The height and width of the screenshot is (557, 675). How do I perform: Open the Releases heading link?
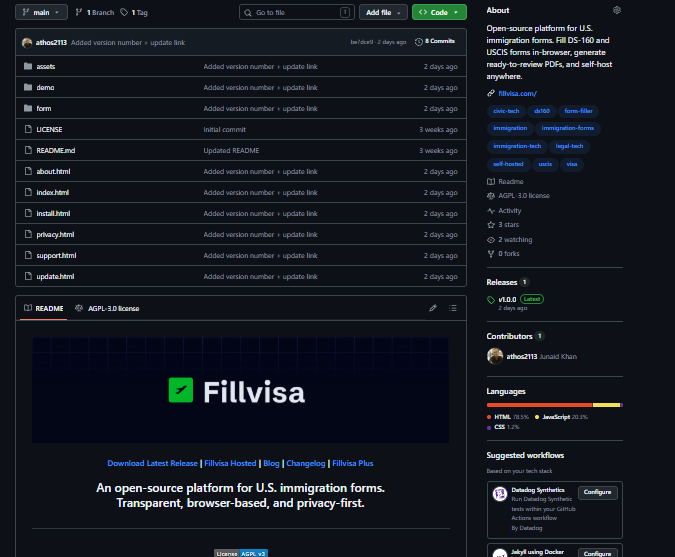502,282
